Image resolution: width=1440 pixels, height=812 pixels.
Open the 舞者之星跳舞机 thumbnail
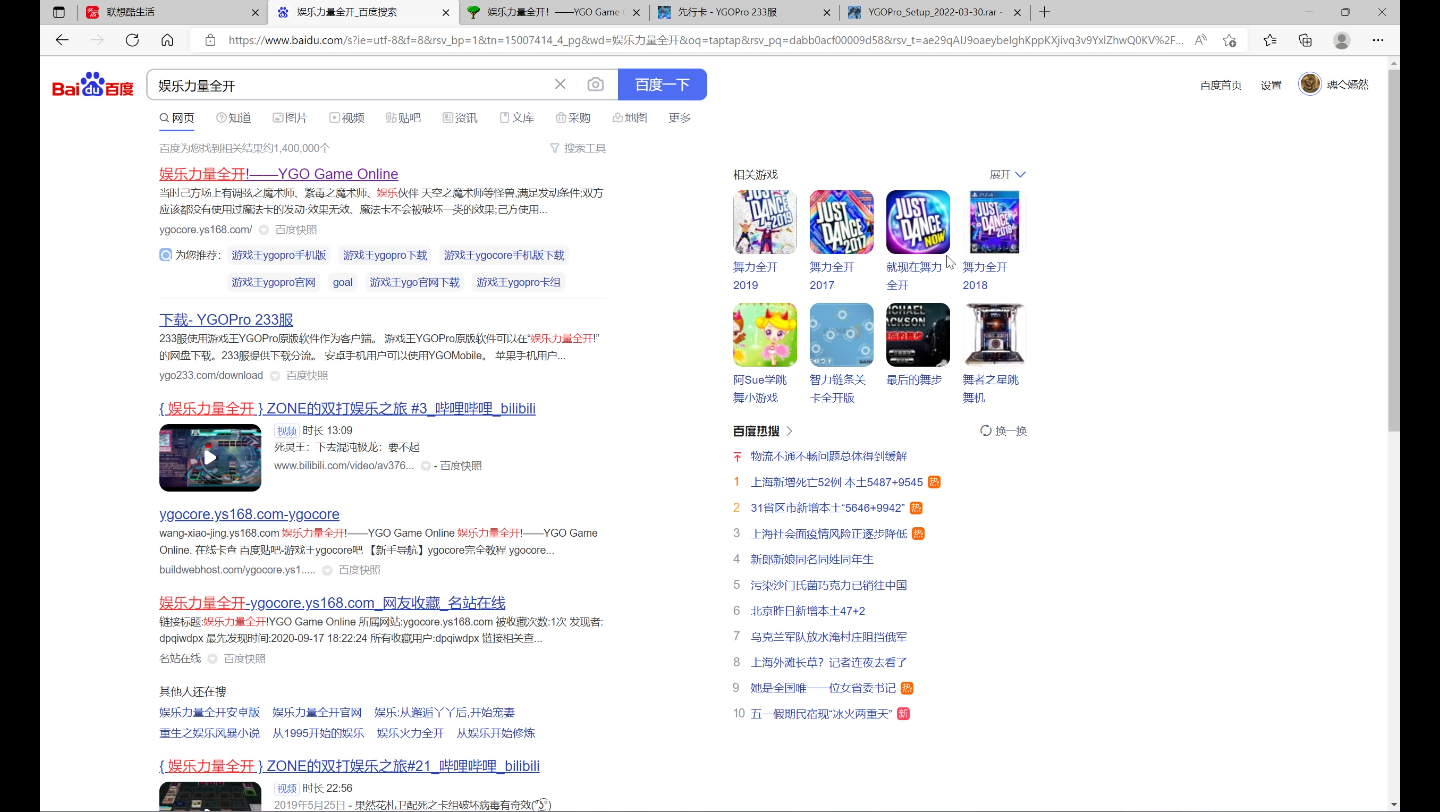995,335
